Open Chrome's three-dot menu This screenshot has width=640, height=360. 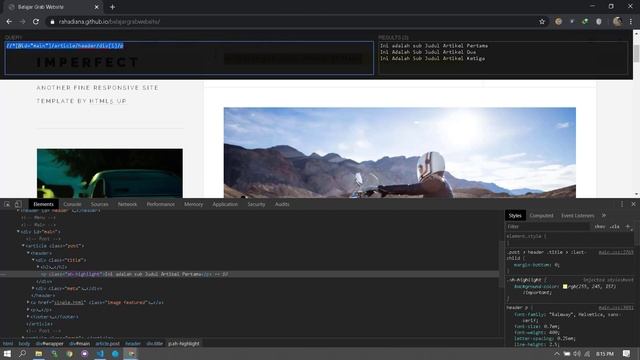tap(631, 22)
